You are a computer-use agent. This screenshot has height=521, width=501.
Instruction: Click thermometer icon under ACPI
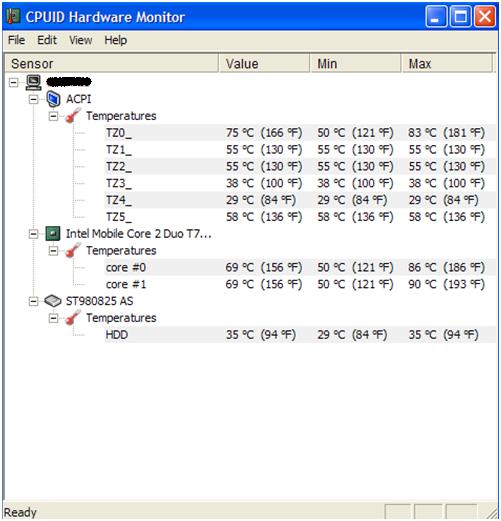[73, 116]
